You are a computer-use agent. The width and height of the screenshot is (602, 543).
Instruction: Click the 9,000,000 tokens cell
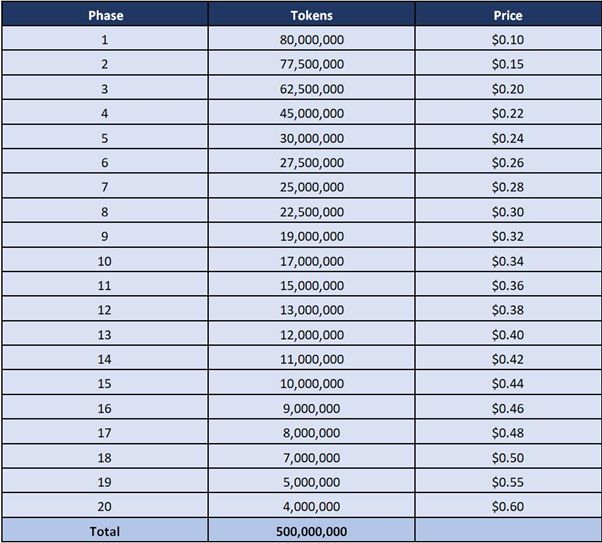(311, 408)
